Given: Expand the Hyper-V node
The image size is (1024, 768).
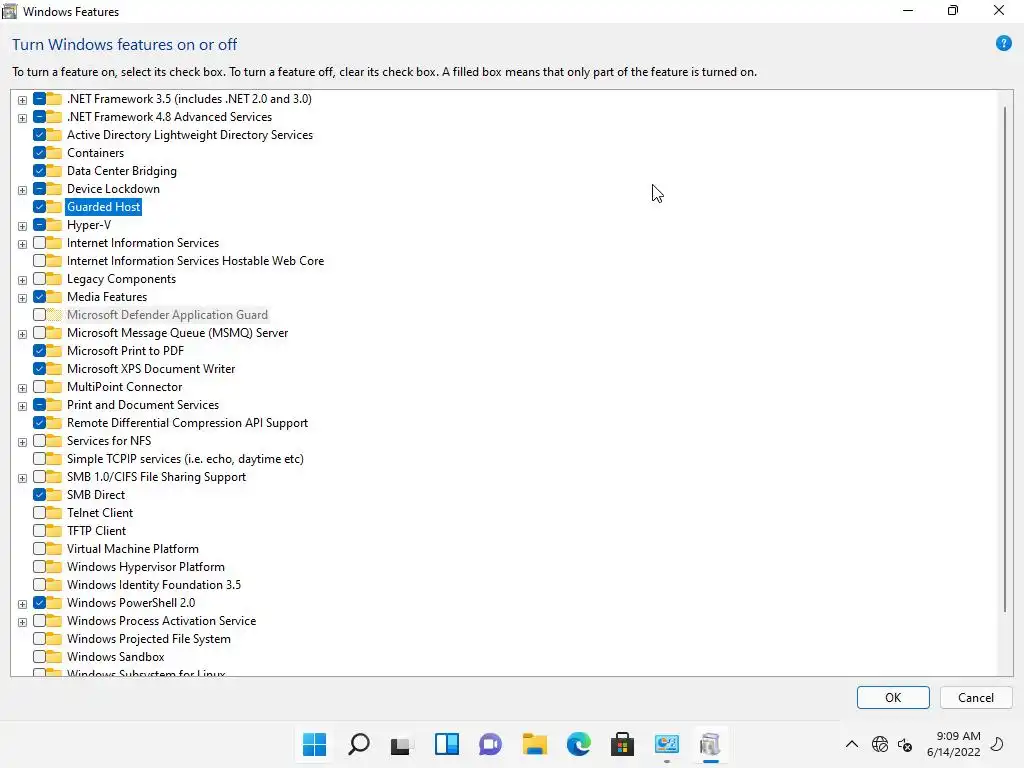Looking at the screenshot, I should point(22,226).
